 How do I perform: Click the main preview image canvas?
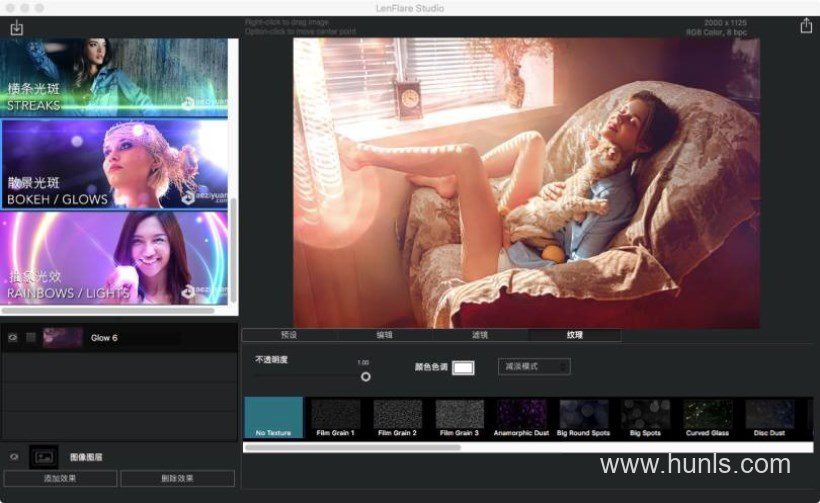[526, 183]
